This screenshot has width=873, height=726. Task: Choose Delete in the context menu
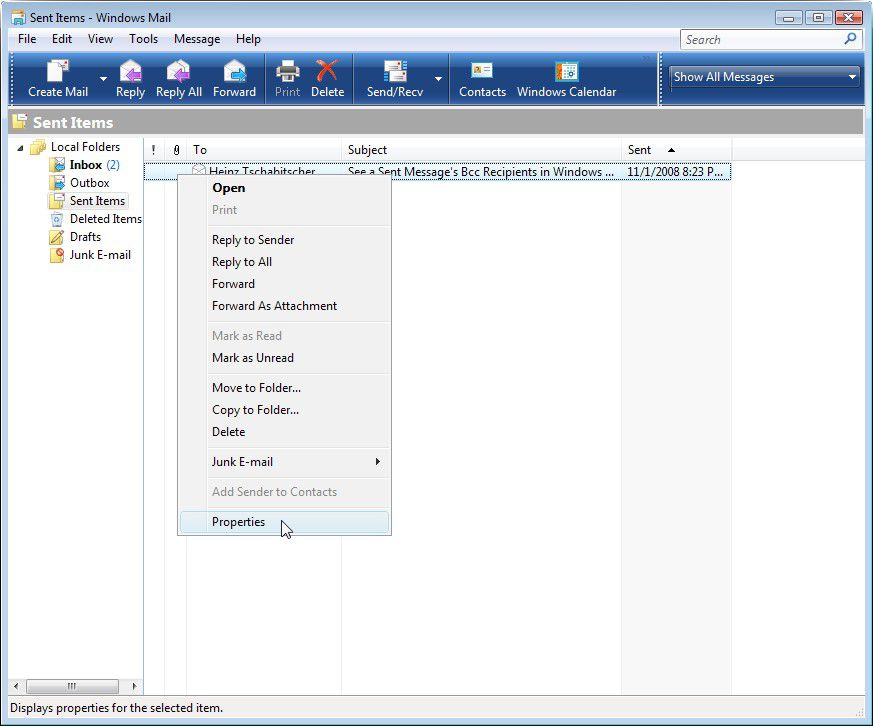285,431
